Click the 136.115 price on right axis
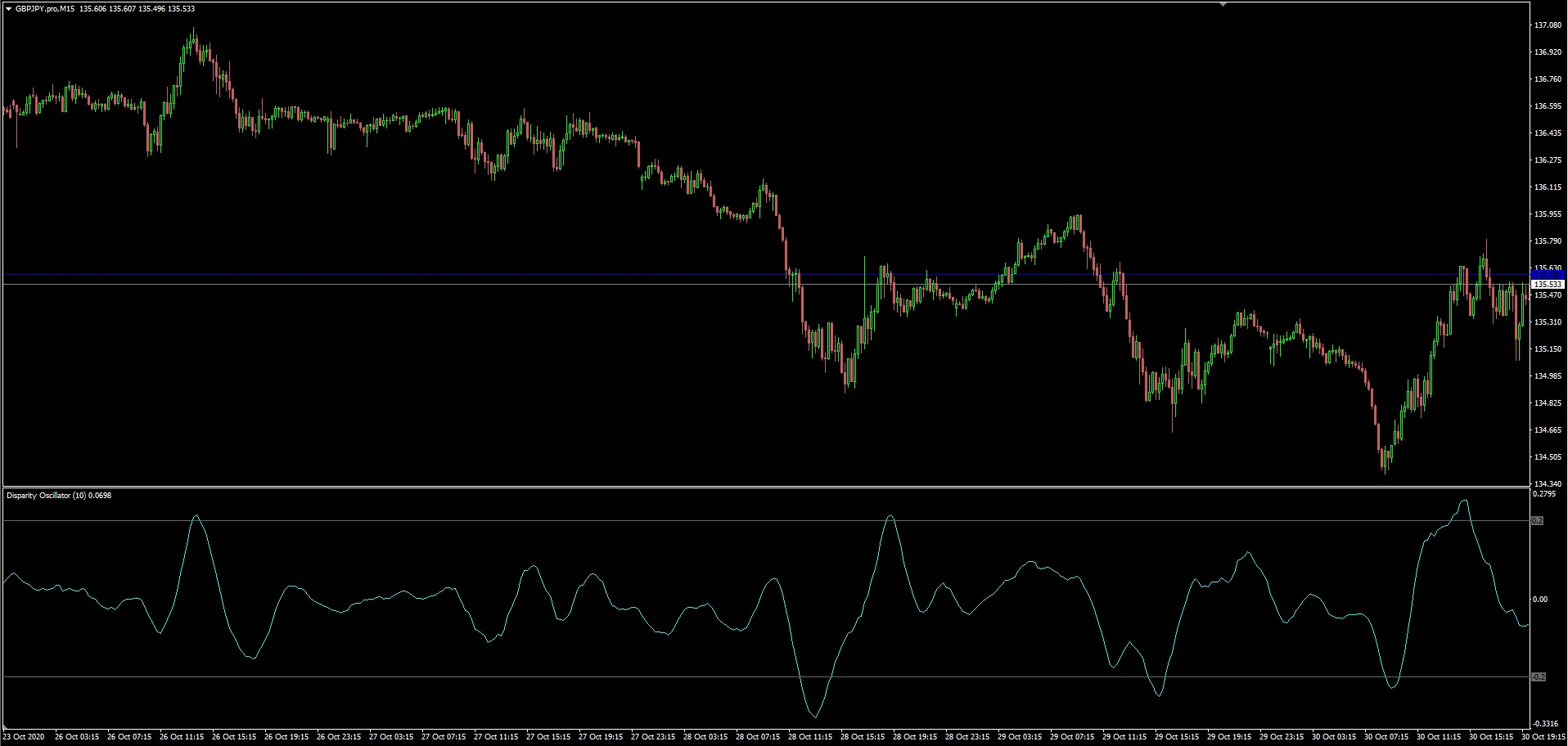Viewport: 1568px width, 746px height. pyautogui.click(x=1548, y=187)
